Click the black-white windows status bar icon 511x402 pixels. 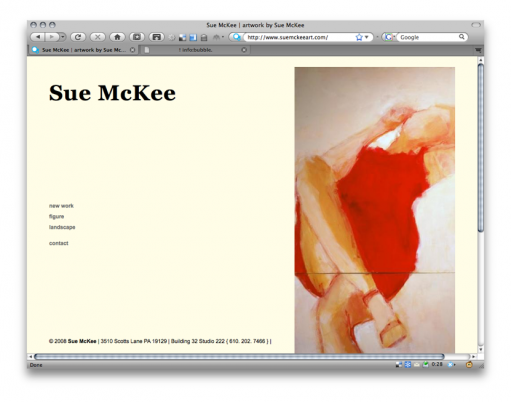coord(399,365)
